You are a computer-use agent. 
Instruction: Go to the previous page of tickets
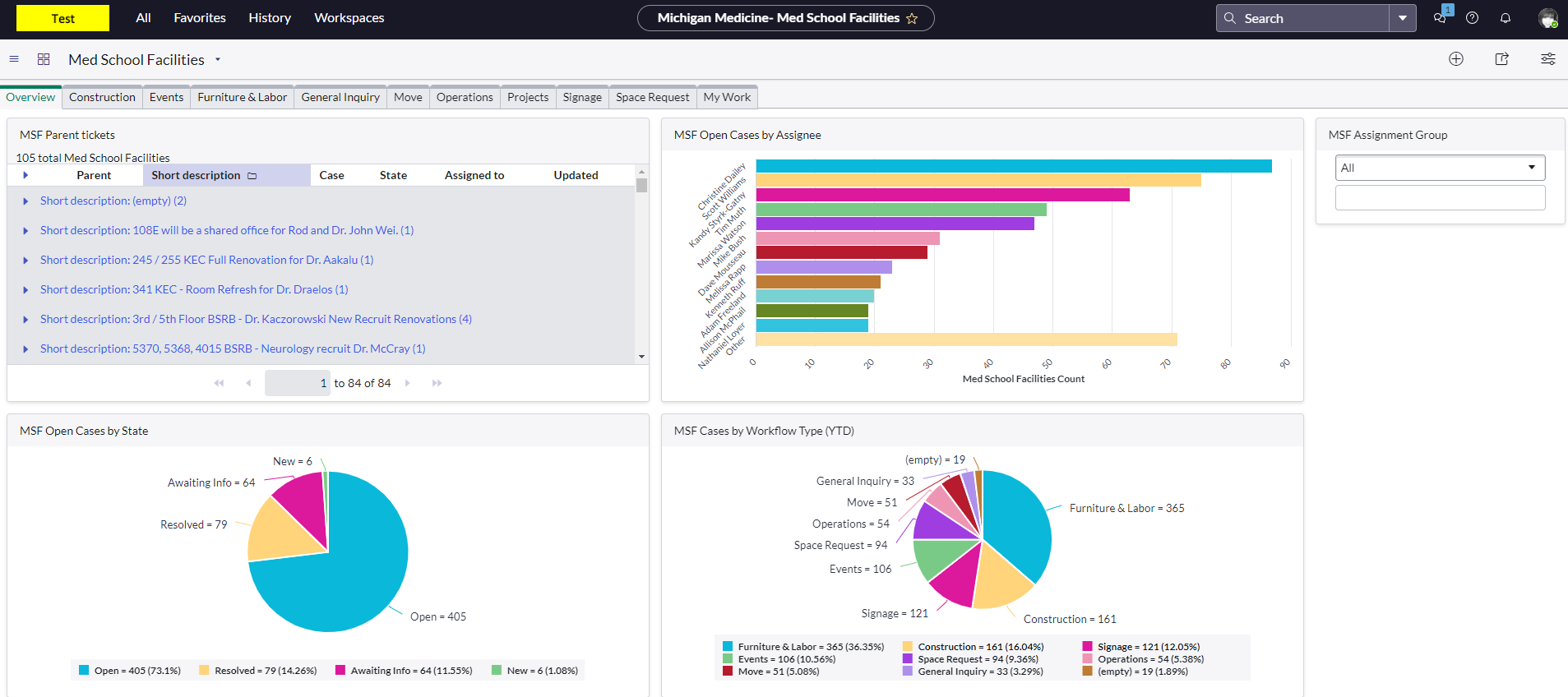pos(248,383)
